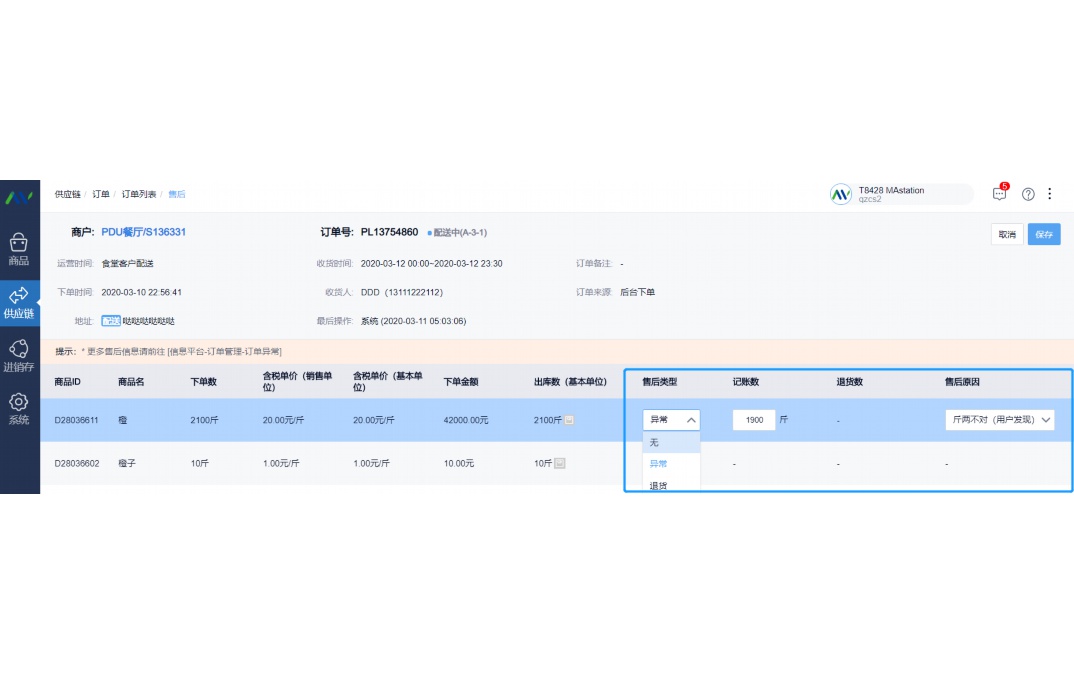Open the 商品 section in the sidebar

(20, 244)
